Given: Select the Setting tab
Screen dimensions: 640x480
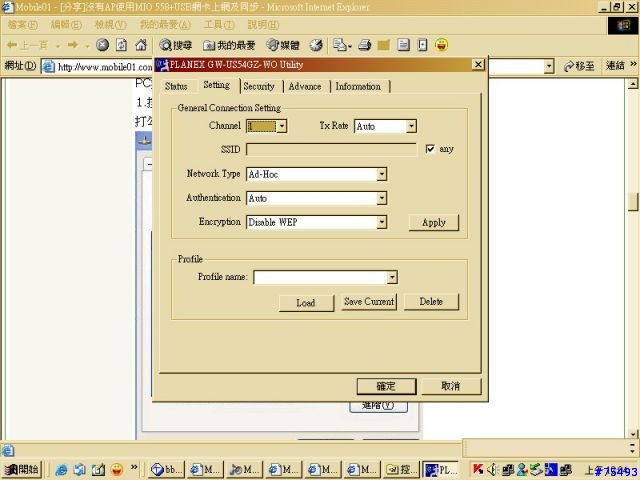Looking at the screenshot, I should pos(216,85).
